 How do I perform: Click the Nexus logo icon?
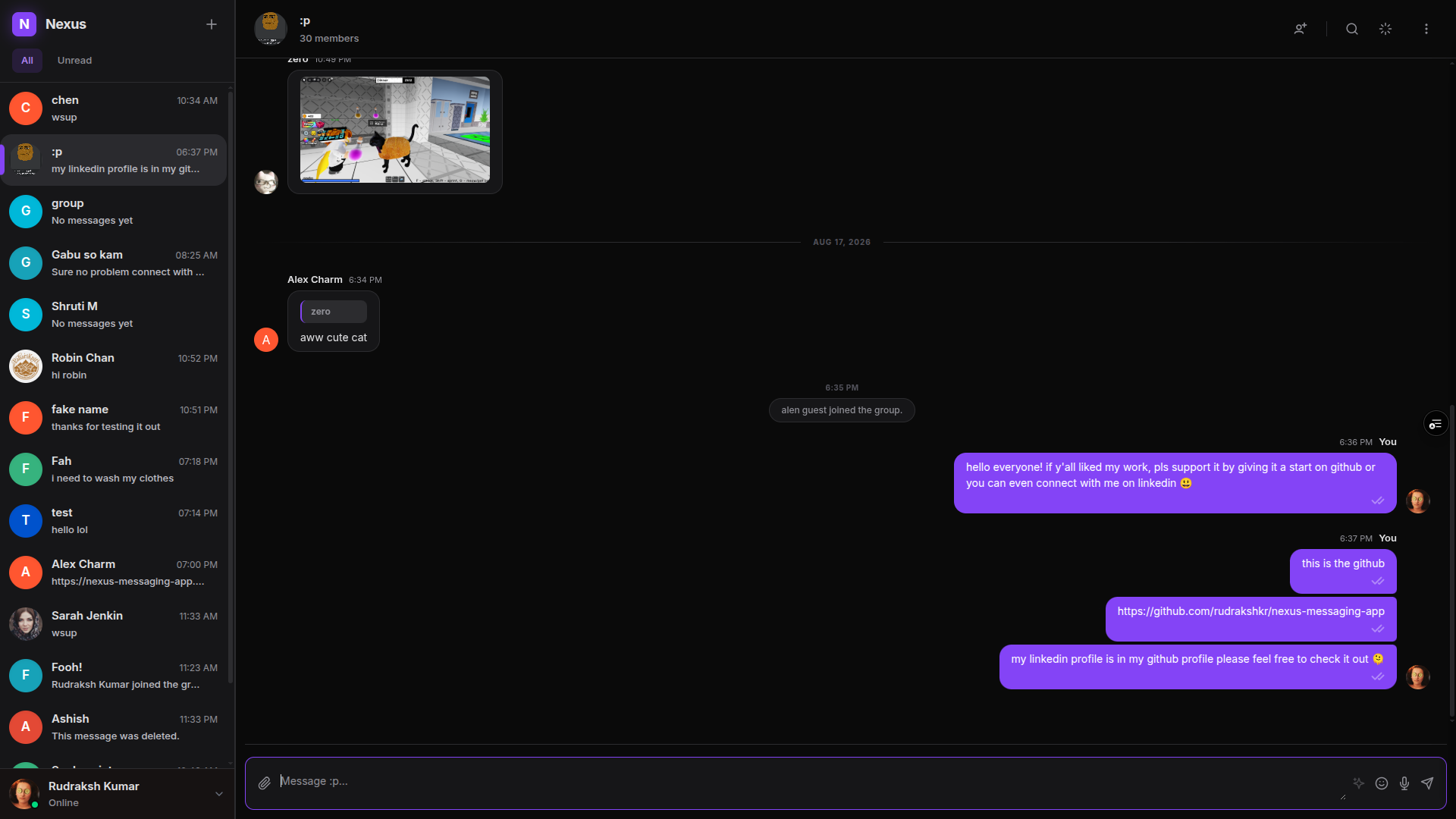click(24, 24)
